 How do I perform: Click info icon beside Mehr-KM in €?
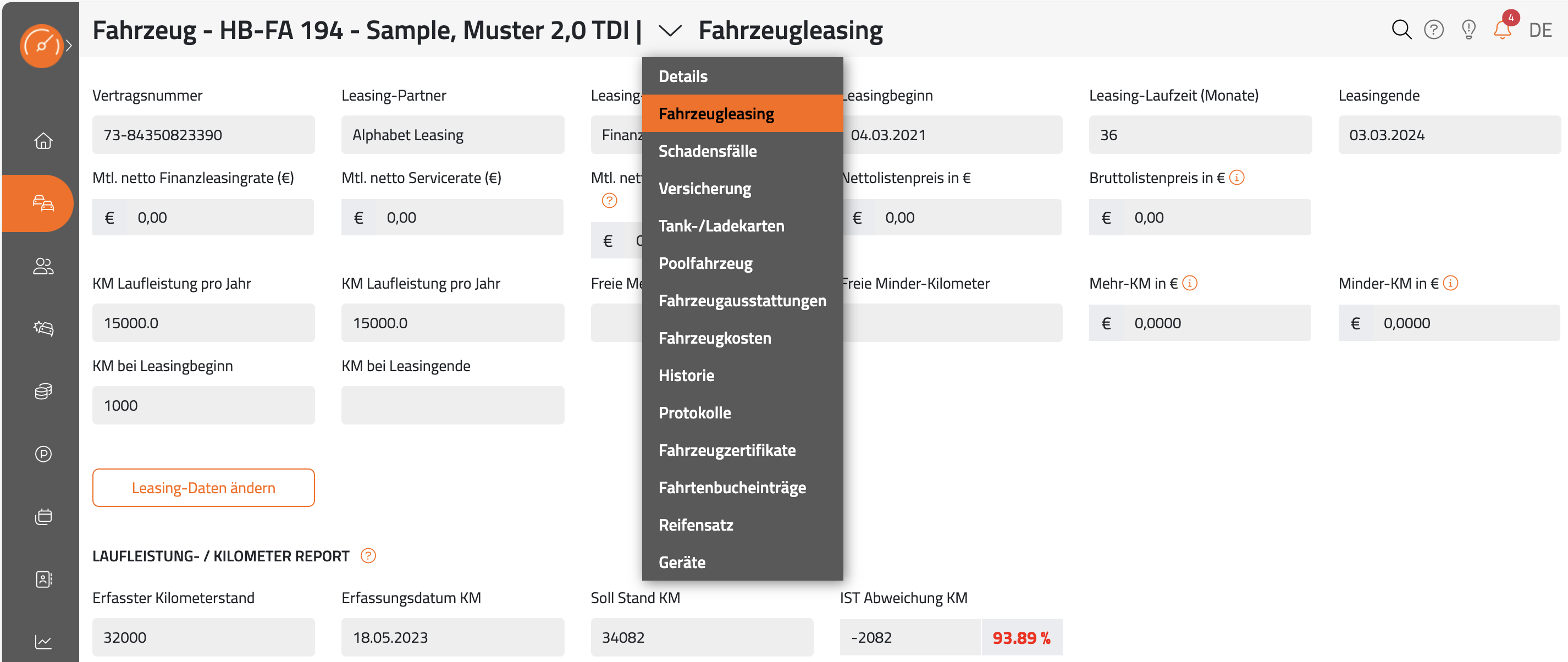click(x=1189, y=283)
